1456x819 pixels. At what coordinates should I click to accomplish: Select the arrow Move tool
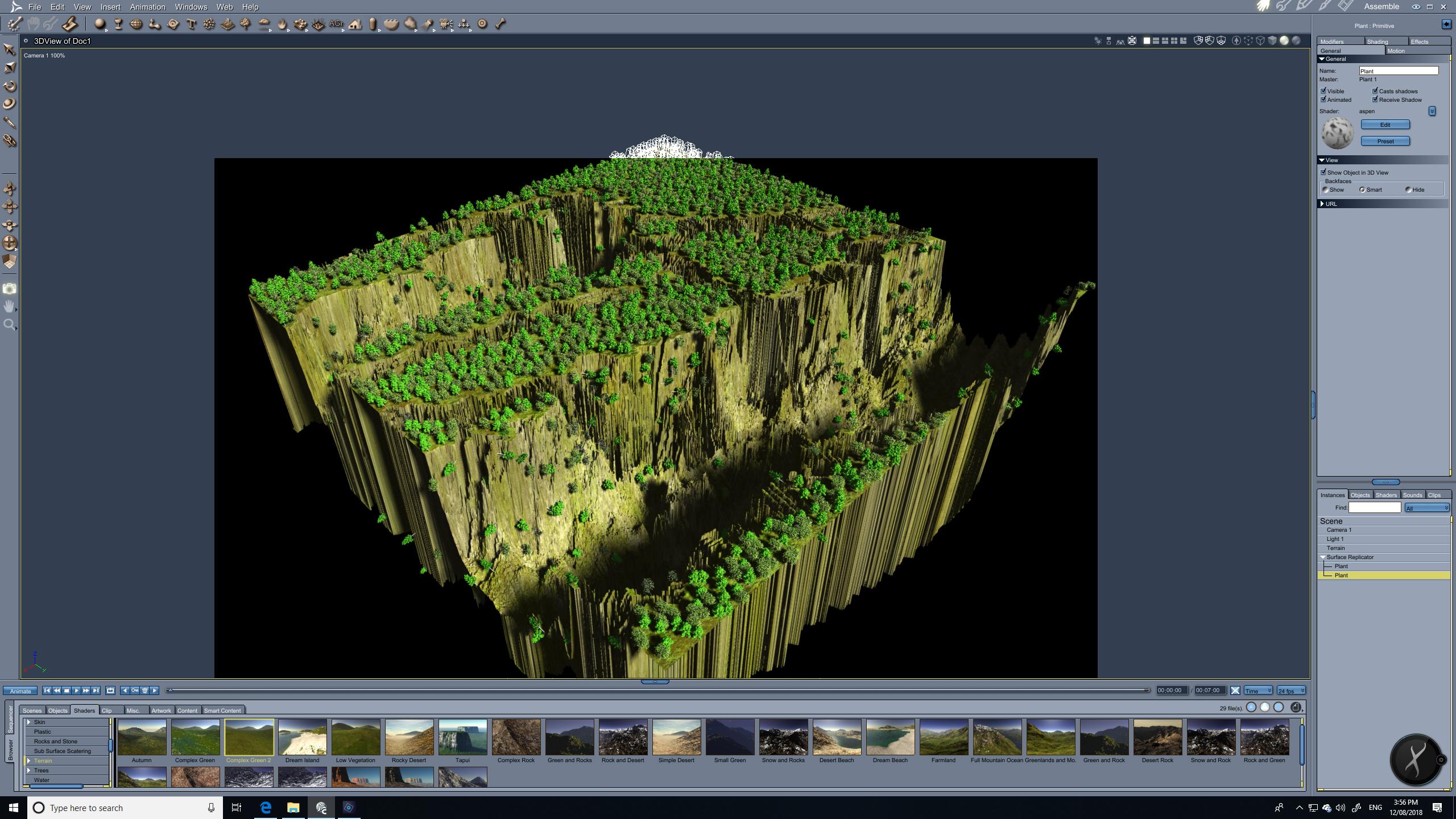(x=10, y=49)
